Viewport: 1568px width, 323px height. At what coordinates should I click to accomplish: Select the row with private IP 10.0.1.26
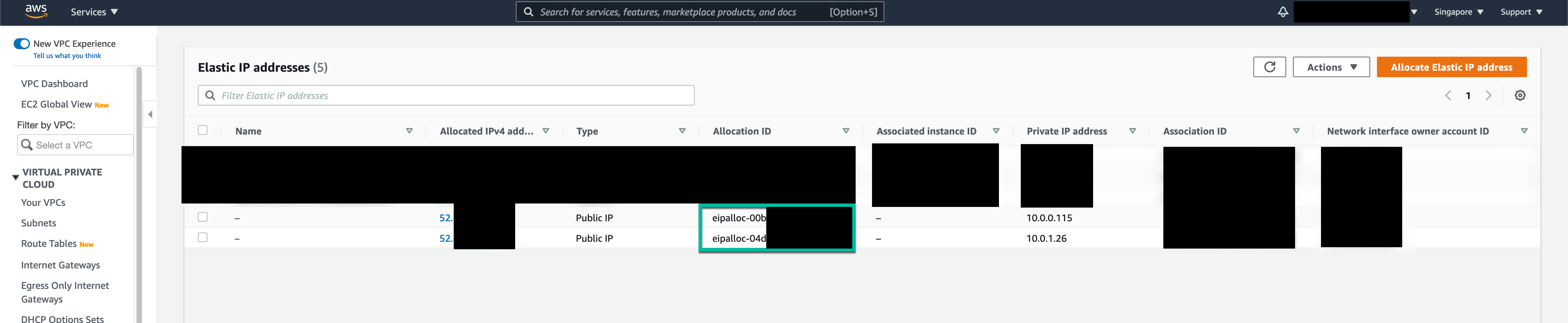(x=203, y=238)
